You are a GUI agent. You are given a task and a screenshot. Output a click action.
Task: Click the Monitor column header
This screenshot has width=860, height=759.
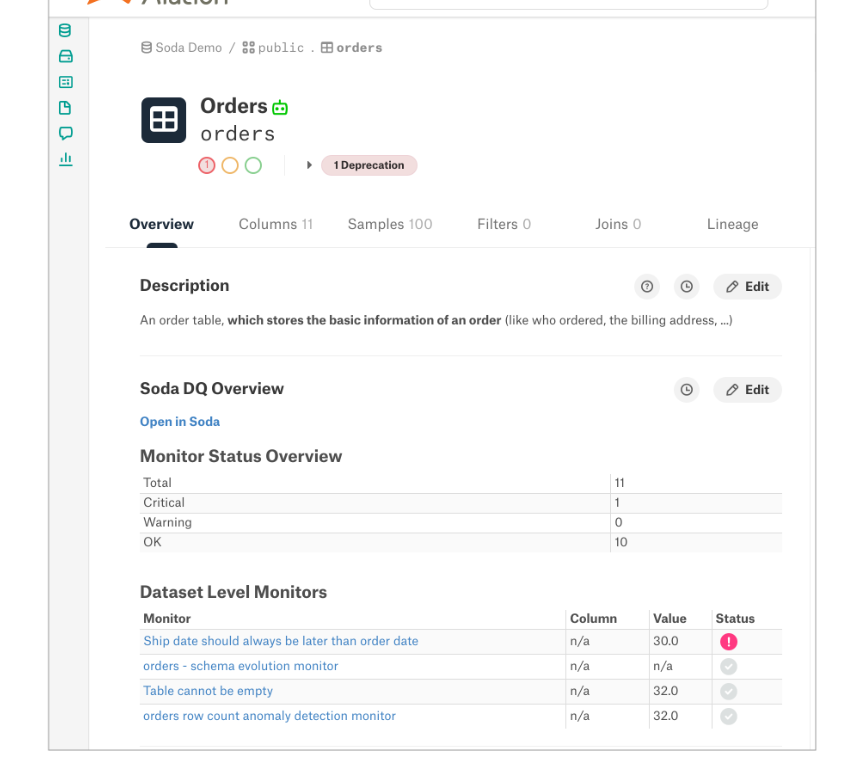(x=167, y=619)
